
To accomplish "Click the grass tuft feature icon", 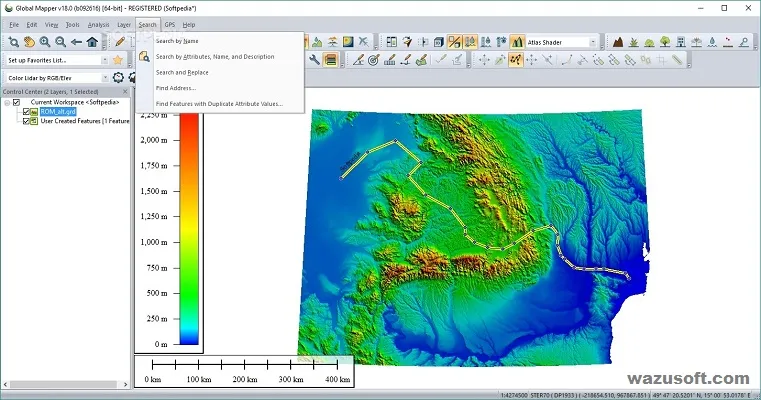I will (x=633, y=42).
